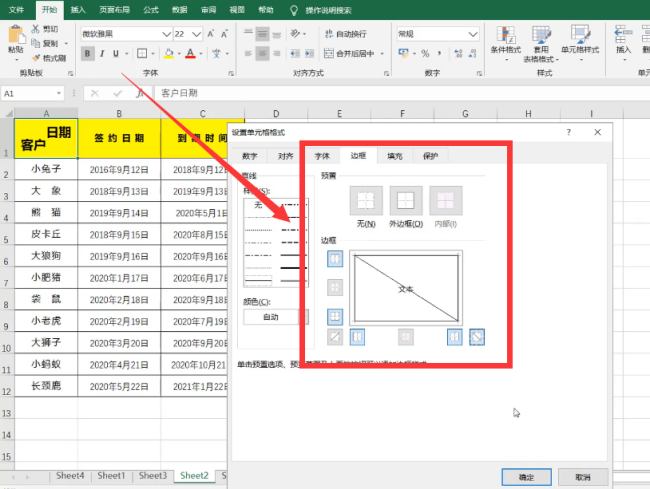
Task: Click the Insert cells icon
Action: point(623,34)
